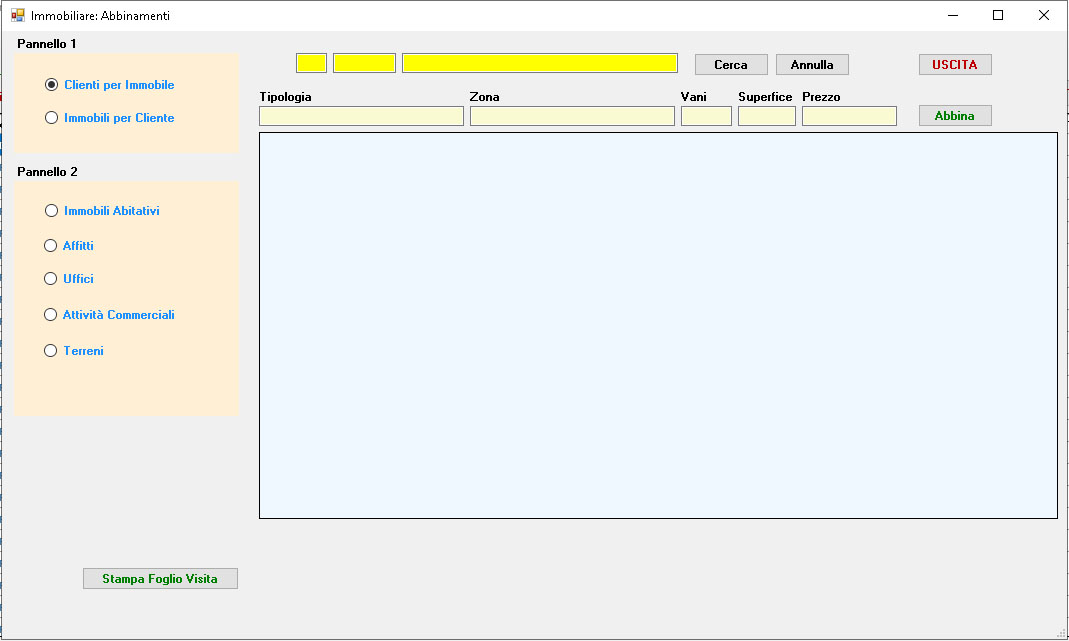This screenshot has height=641, width=1069.
Task: Click the Annulla button
Action: [811, 64]
